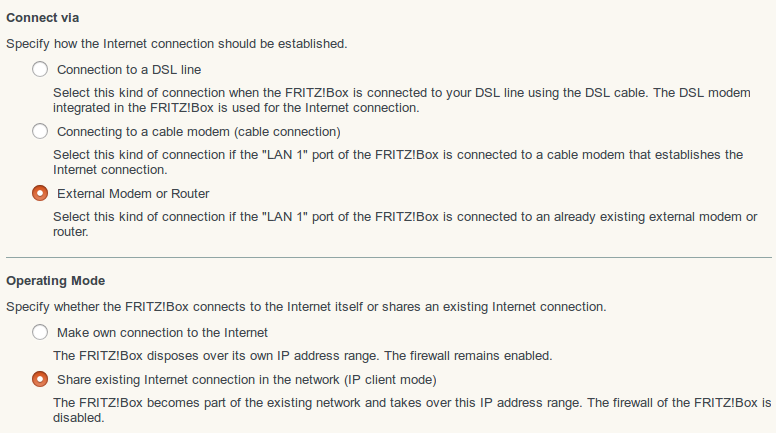This screenshot has height=433, width=776.
Task: Enable the "Make own connection to the Internet" radio button
Action: (x=40, y=332)
